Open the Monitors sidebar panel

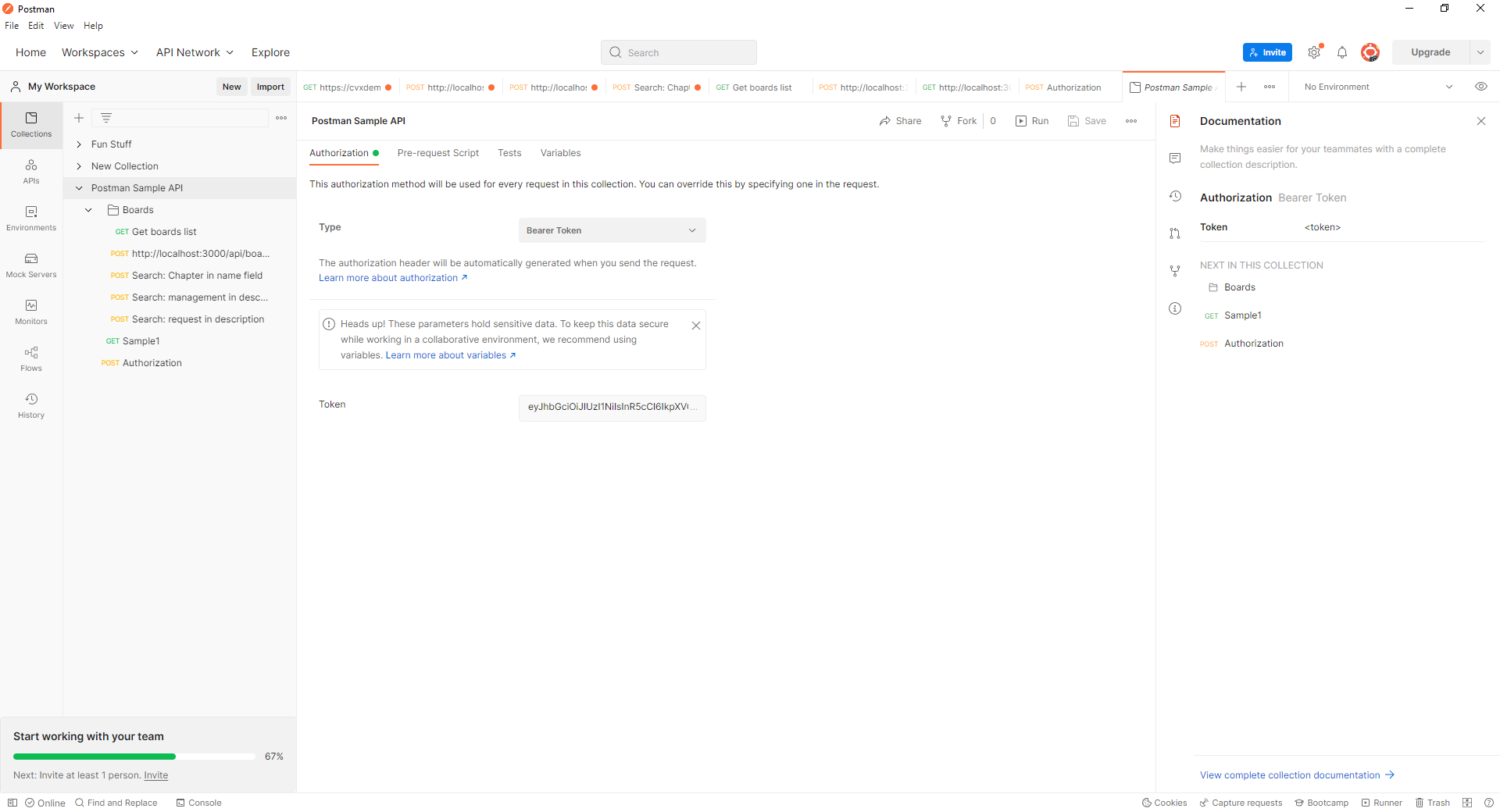31,312
